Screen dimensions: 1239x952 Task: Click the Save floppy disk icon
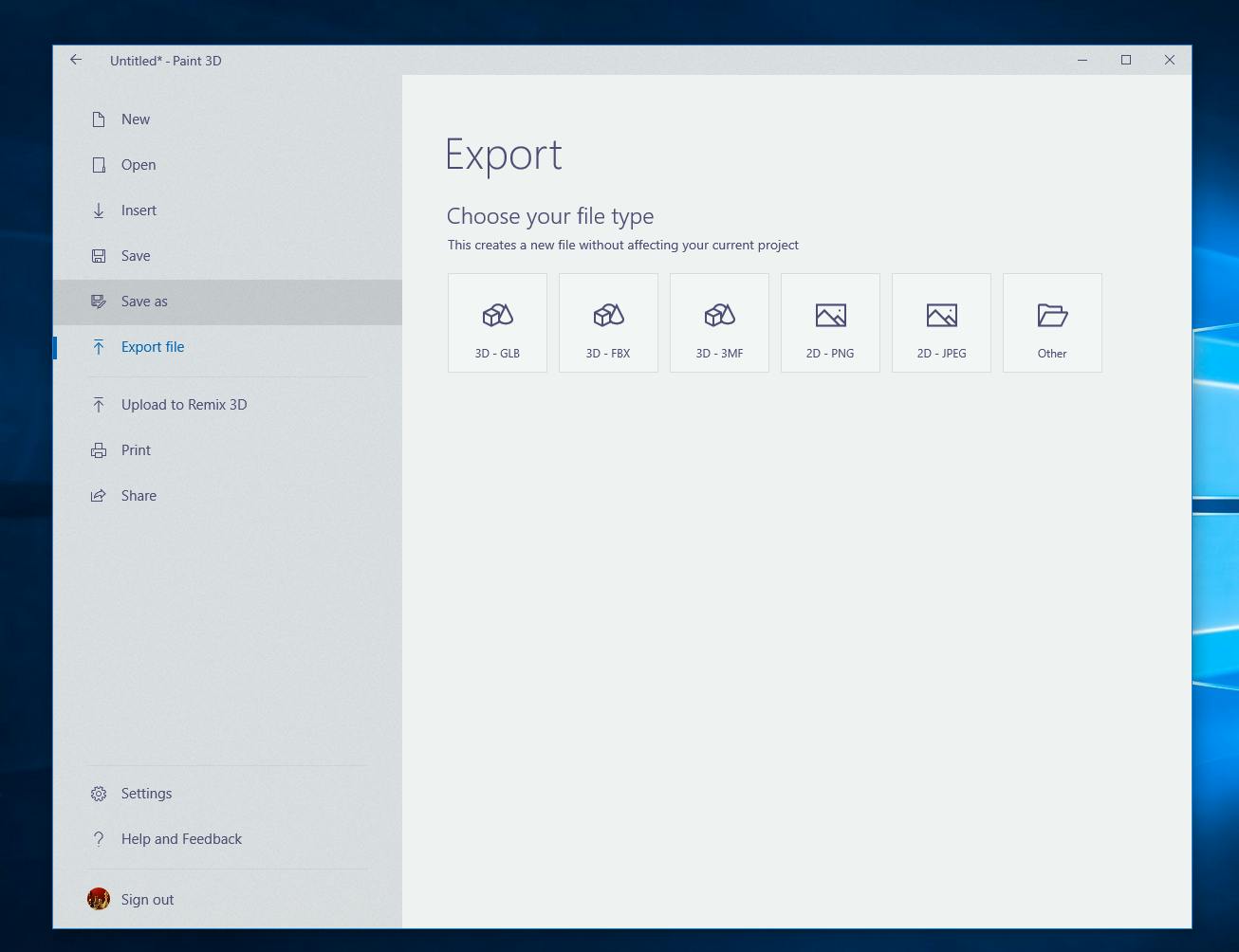[x=99, y=256]
